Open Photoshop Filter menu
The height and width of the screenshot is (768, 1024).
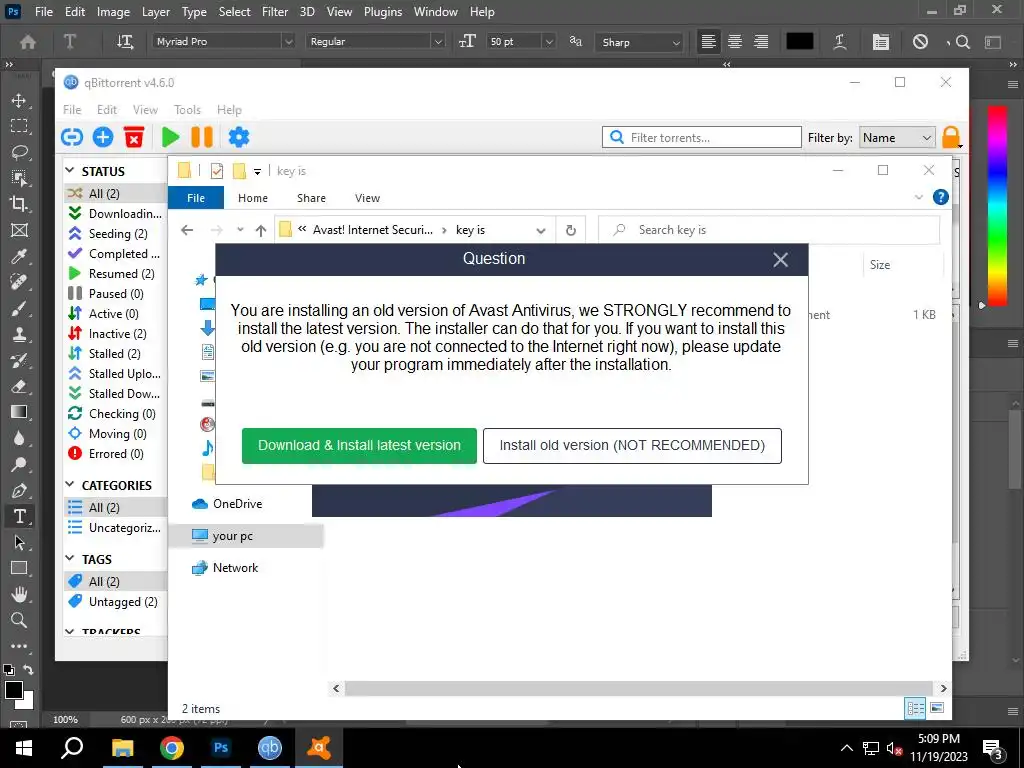275,12
